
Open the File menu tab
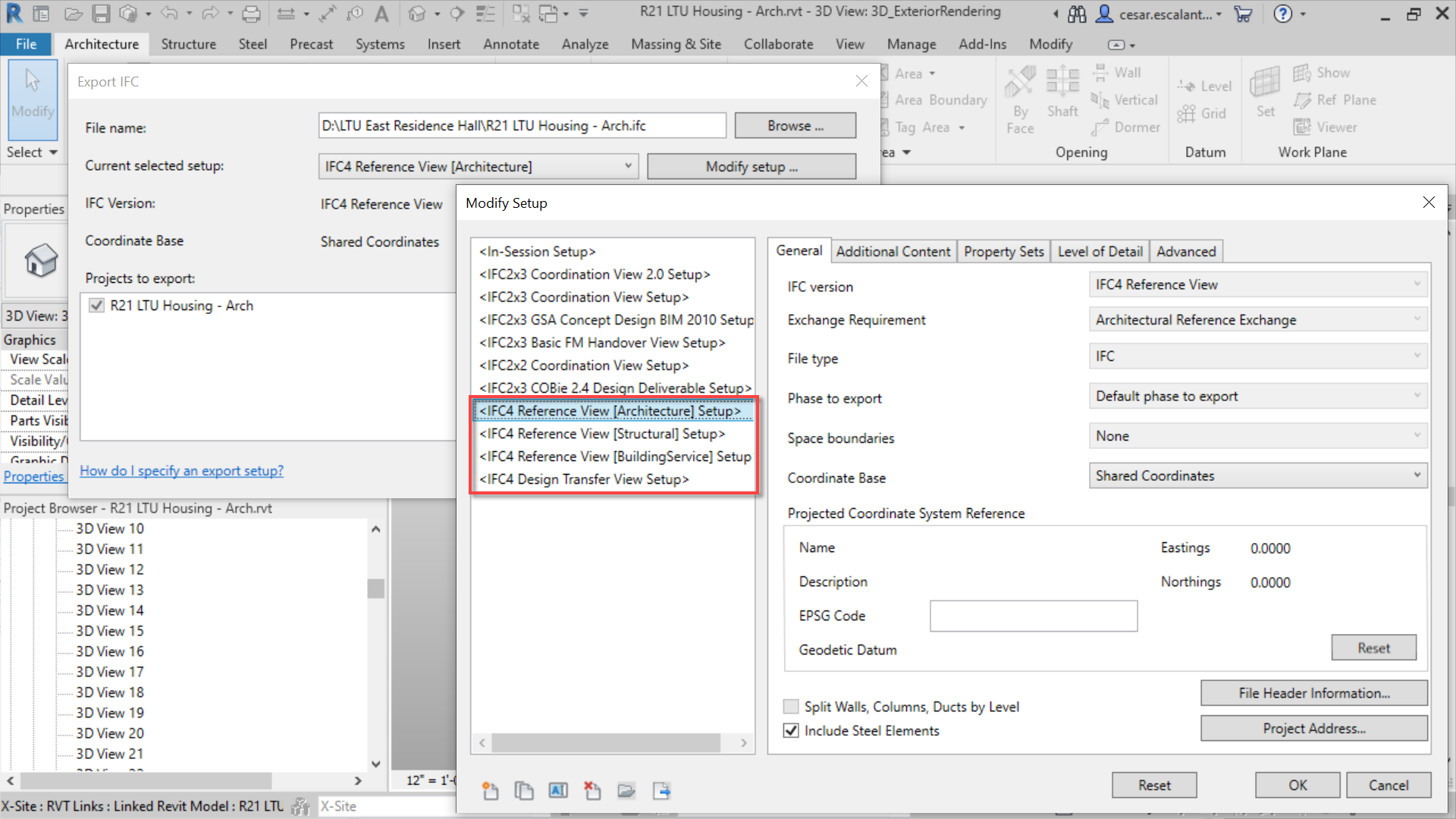click(x=26, y=44)
